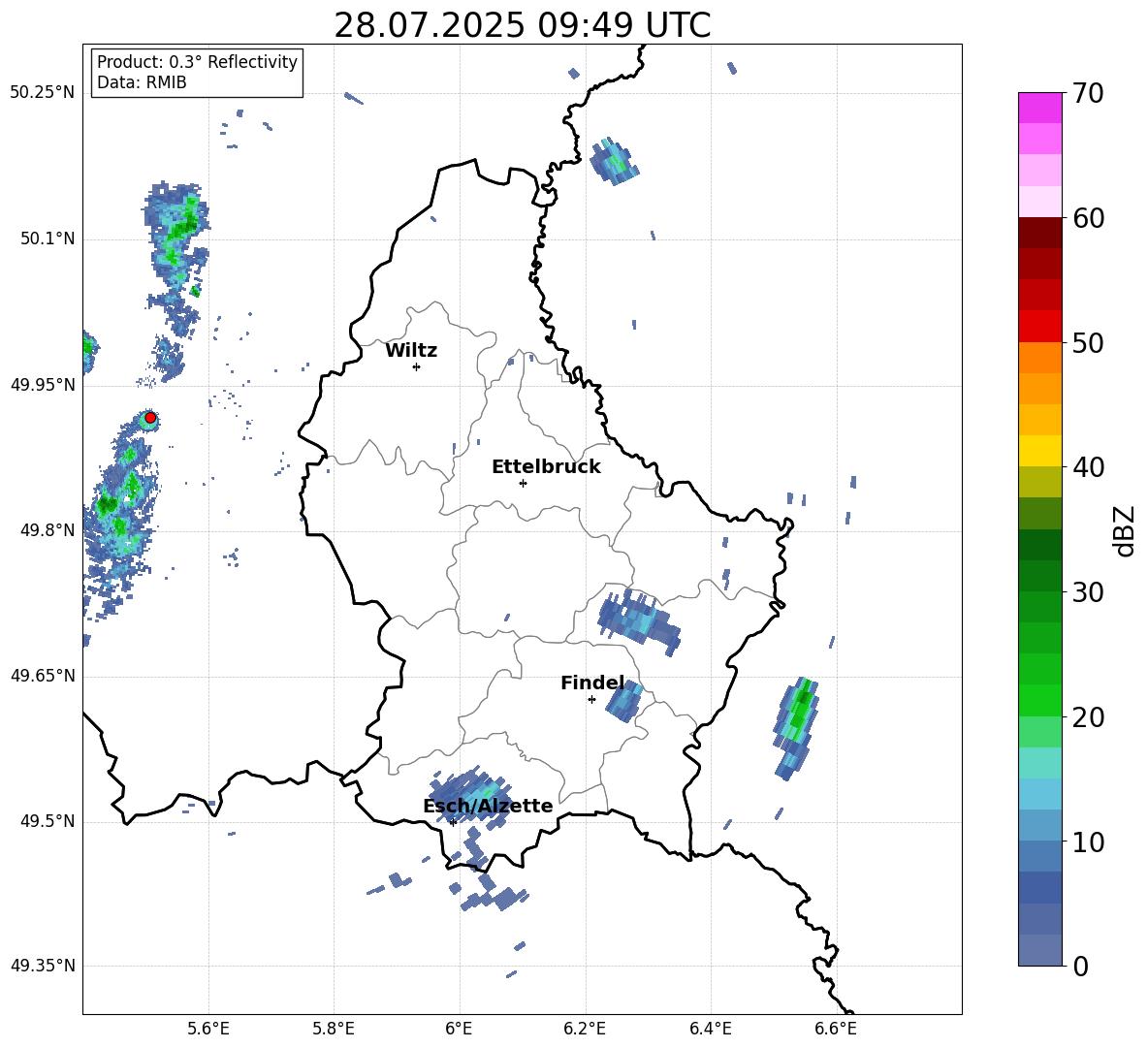Click the 49.35°N latitude tick label
Screen dimensions: 1148x1048
click(x=43, y=966)
